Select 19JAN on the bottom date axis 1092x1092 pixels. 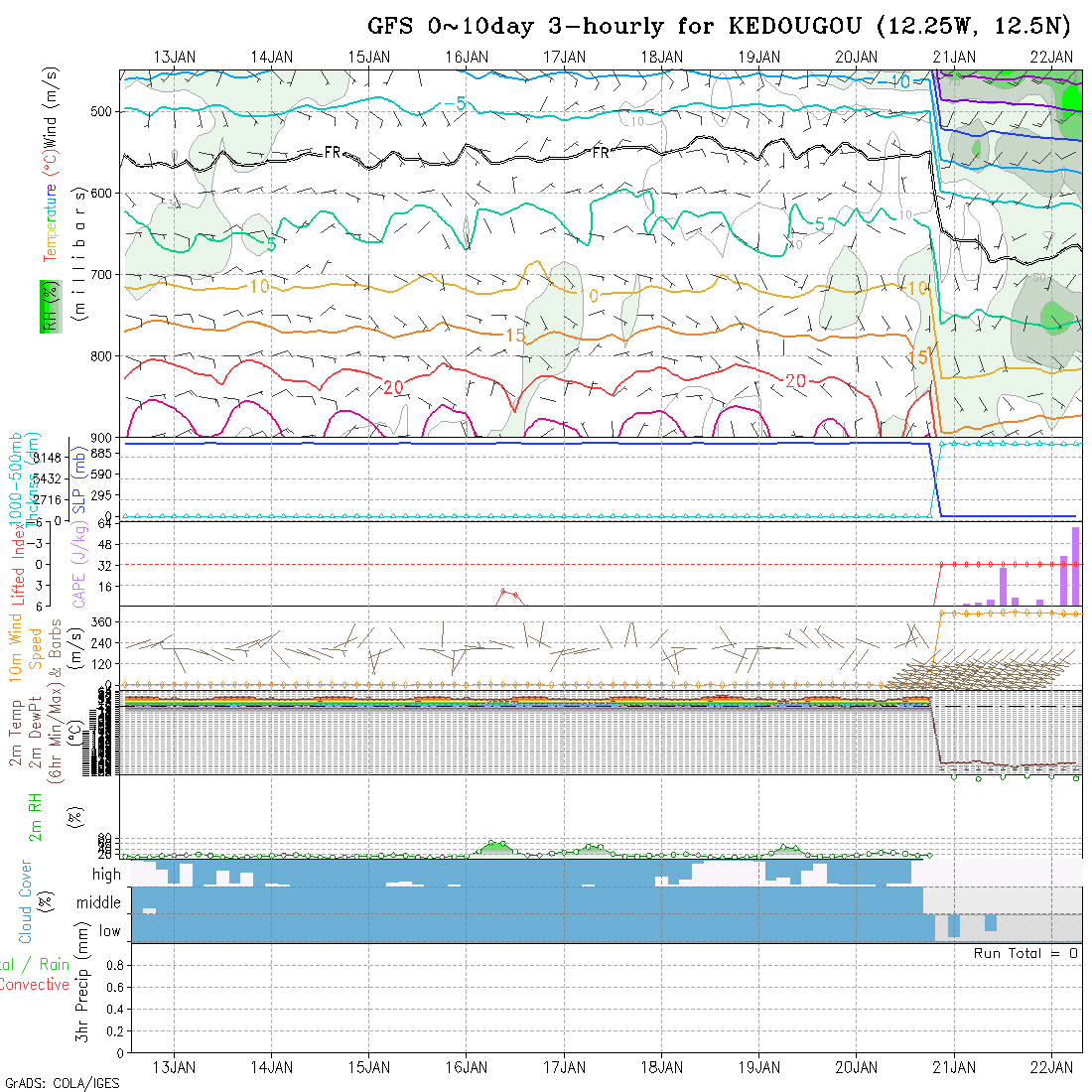tap(759, 1067)
